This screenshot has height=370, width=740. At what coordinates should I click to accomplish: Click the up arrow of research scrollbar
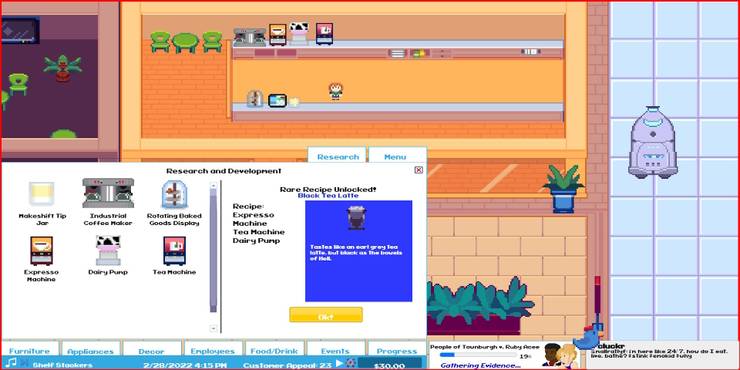click(x=213, y=185)
